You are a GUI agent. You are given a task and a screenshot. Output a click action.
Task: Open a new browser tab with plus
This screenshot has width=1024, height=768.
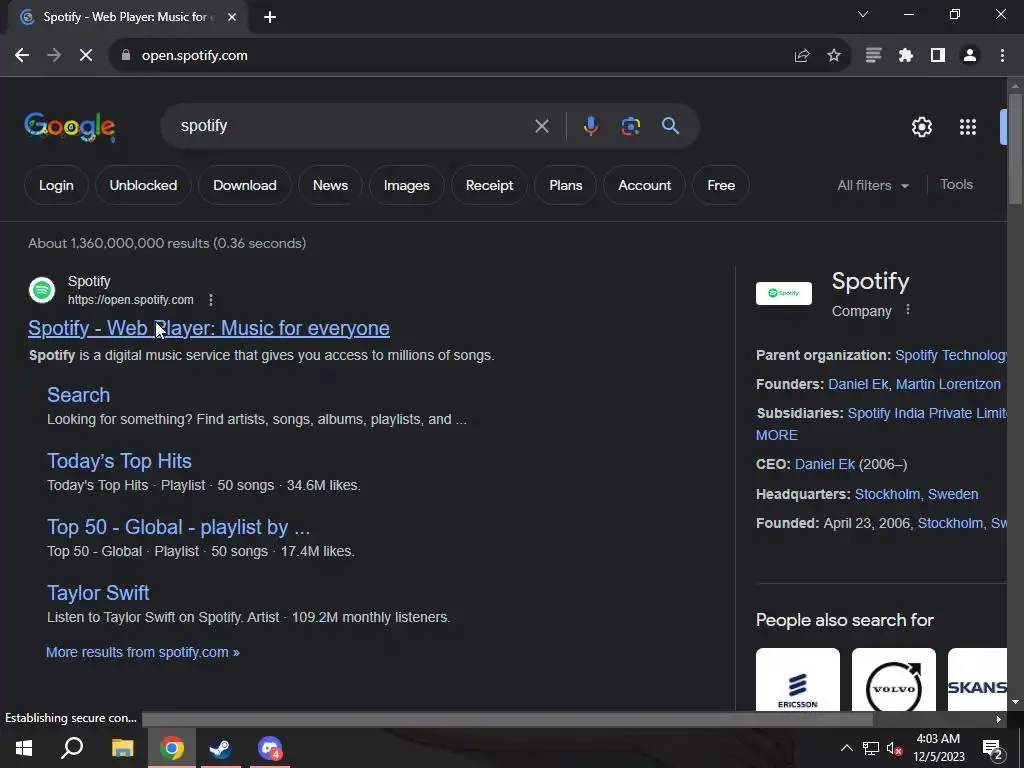click(270, 17)
